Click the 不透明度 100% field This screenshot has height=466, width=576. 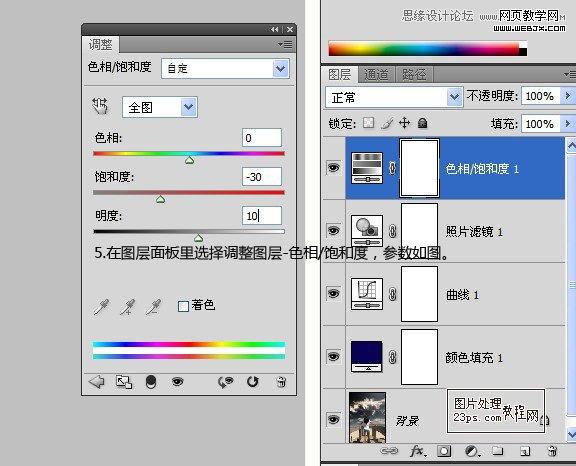[541, 96]
